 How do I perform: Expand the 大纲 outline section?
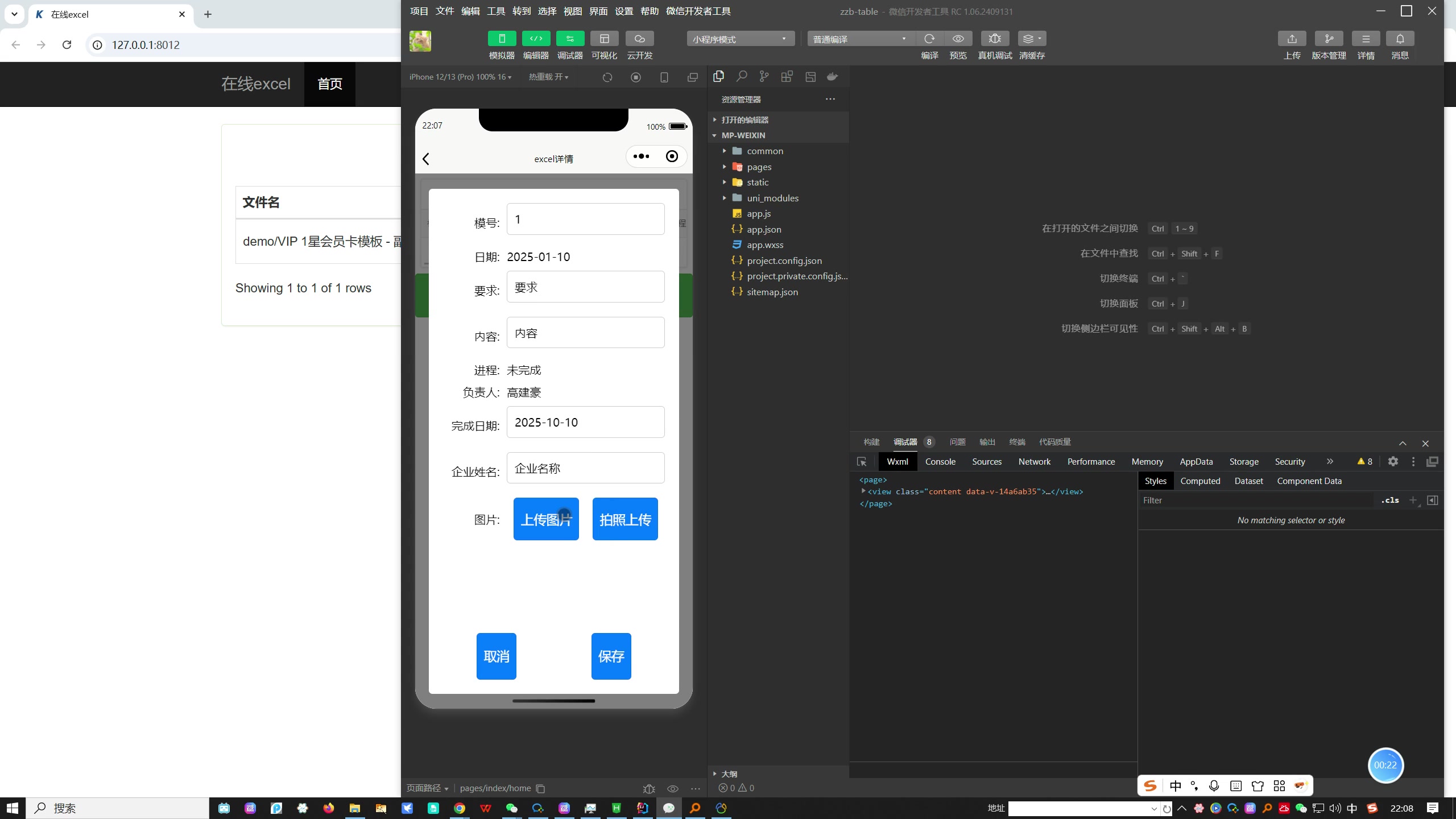[x=779, y=773]
